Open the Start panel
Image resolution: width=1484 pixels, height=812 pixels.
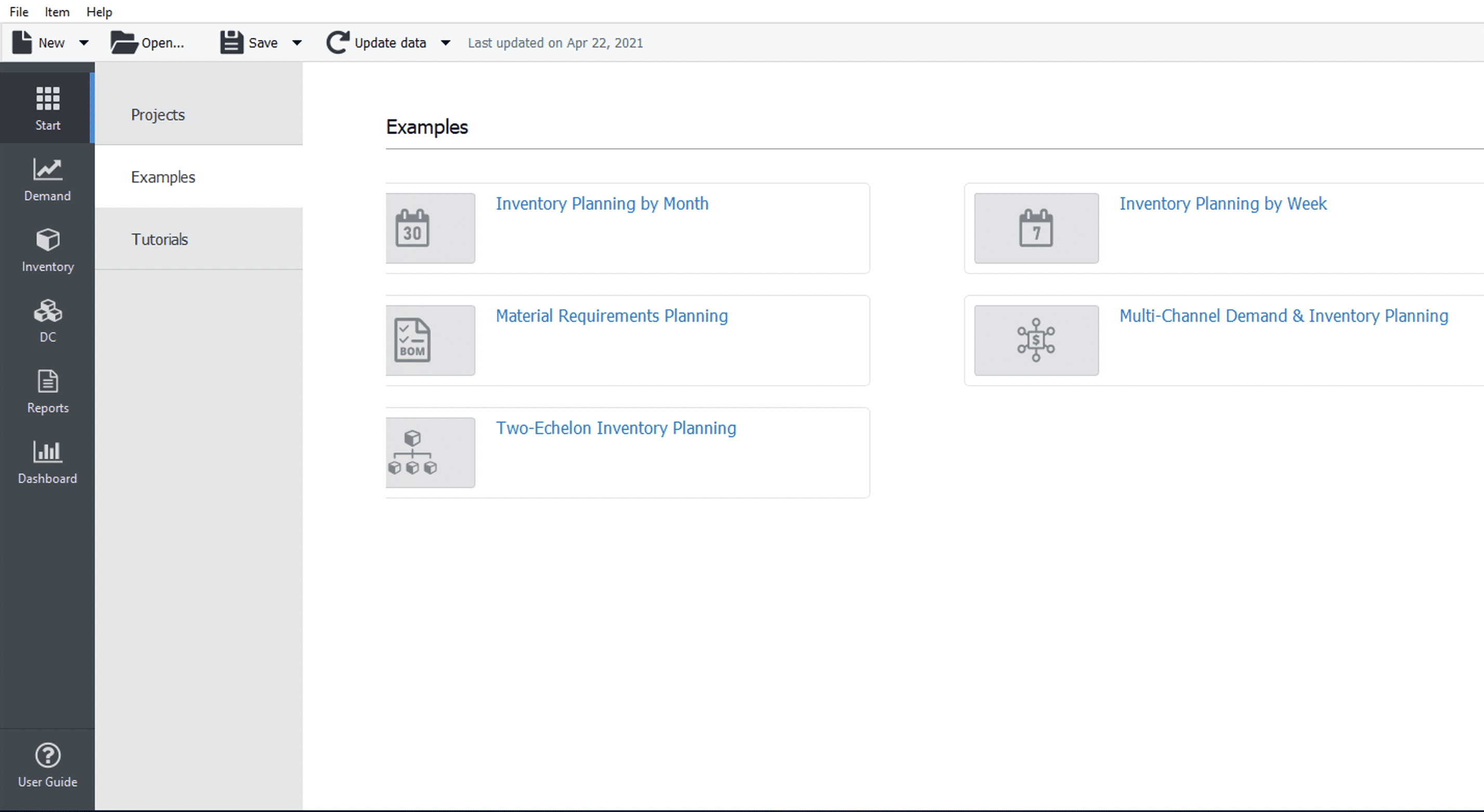[47, 108]
